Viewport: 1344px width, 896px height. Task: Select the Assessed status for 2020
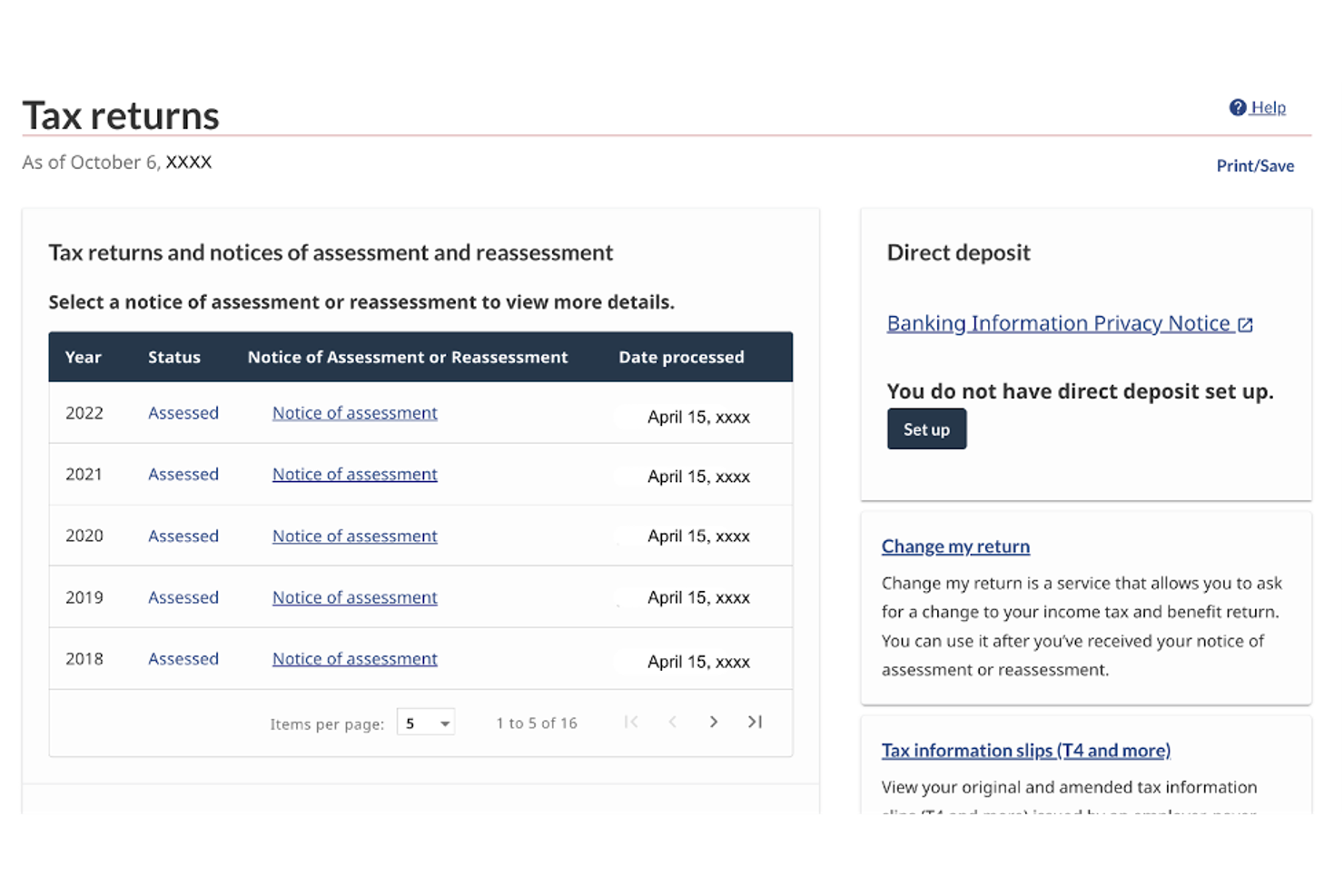pyautogui.click(x=183, y=537)
